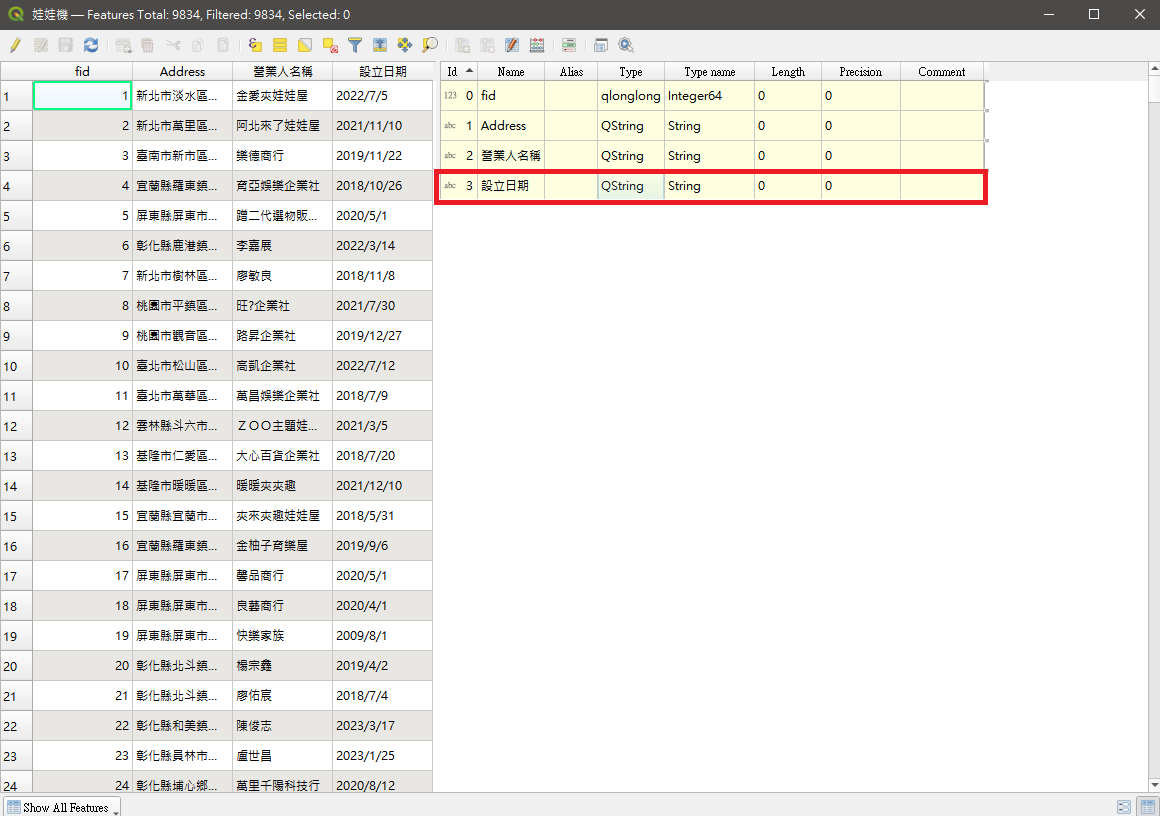Refresh the table with the reload icon

(x=91, y=45)
